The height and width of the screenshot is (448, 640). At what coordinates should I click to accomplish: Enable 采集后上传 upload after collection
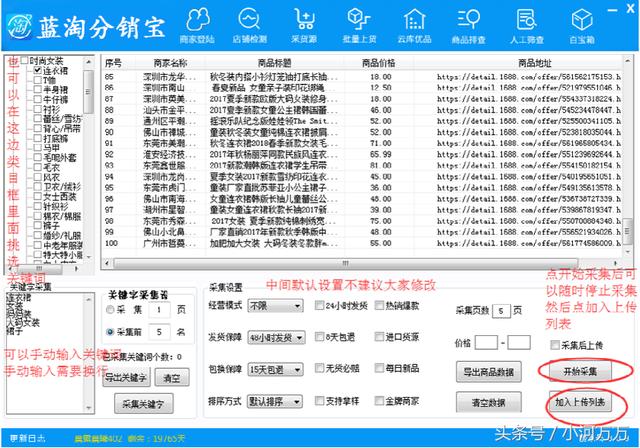[x=554, y=345]
